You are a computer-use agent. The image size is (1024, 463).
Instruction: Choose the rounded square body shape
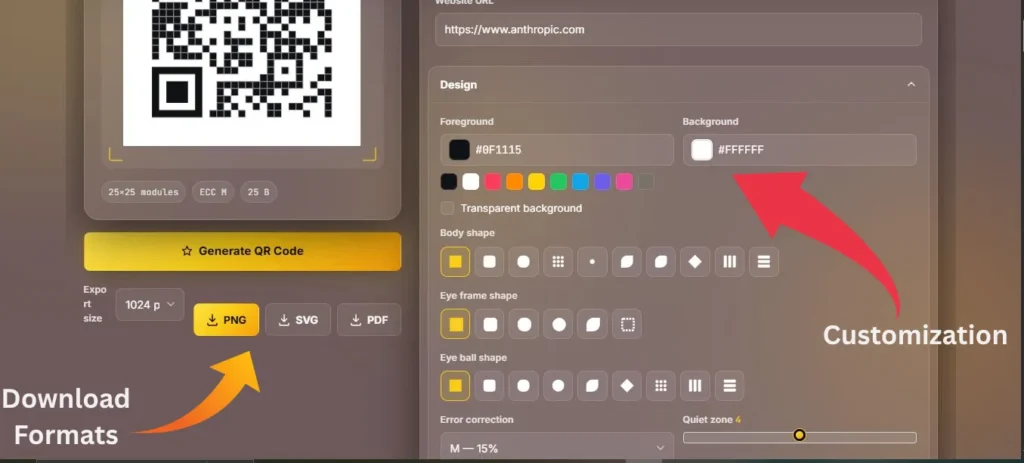(x=489, y=262)
